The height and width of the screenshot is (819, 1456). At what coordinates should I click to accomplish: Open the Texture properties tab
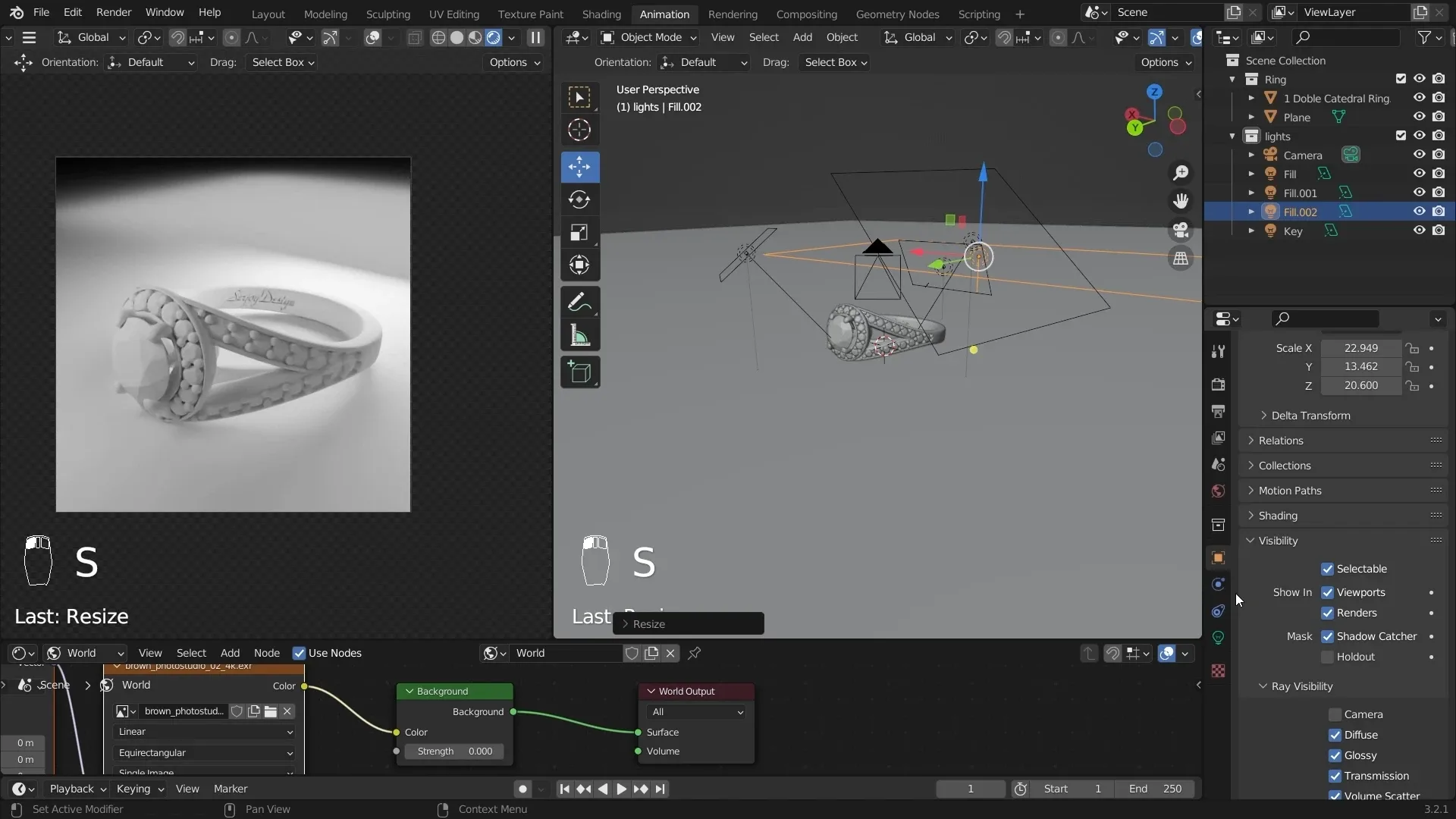(1218, 671)
